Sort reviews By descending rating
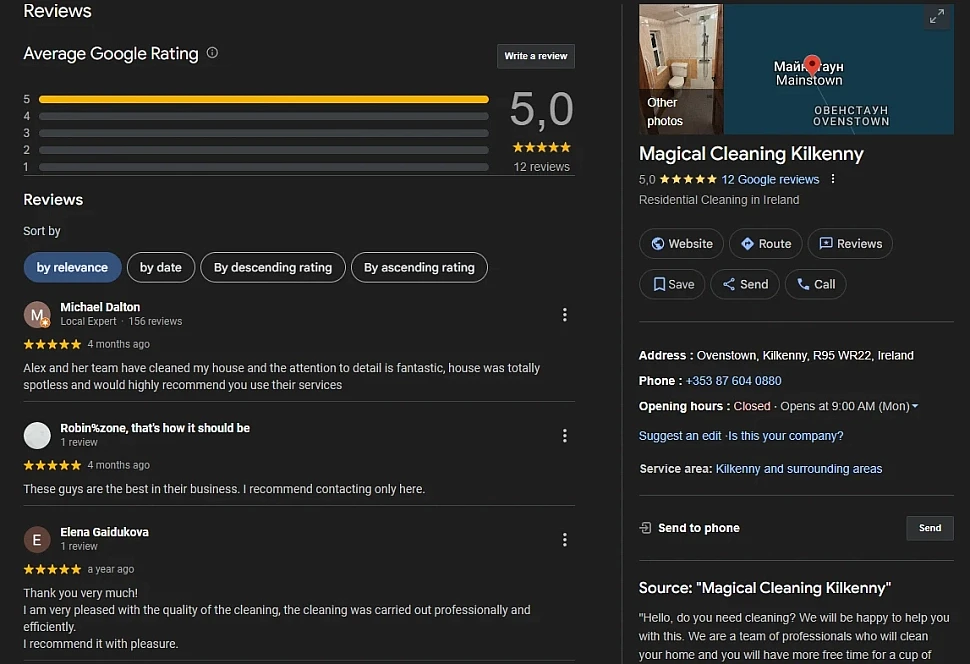The height and width of the screenshot is (664, 970). click(273, 267)
